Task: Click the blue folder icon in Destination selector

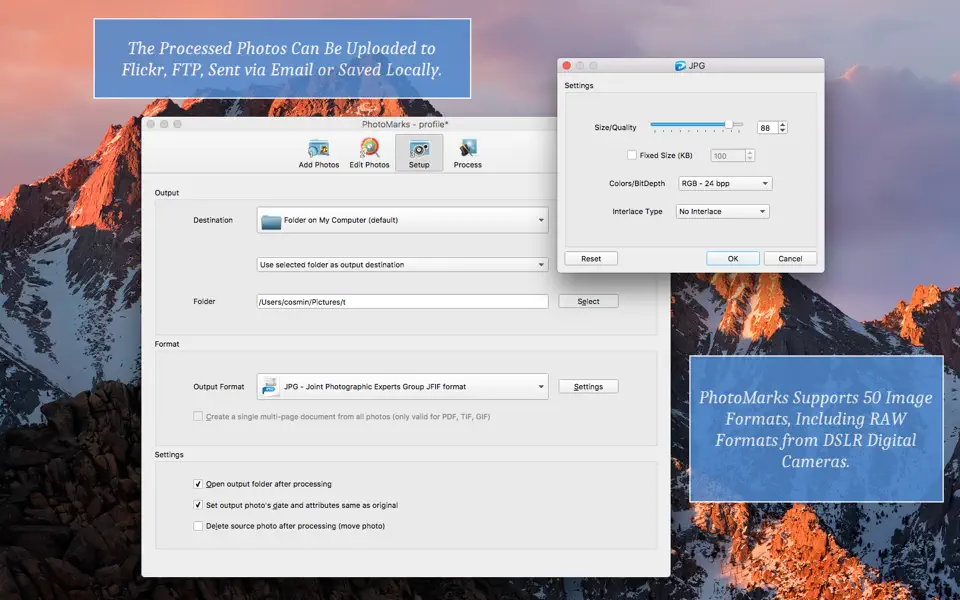Action: [x=274, y=219]
